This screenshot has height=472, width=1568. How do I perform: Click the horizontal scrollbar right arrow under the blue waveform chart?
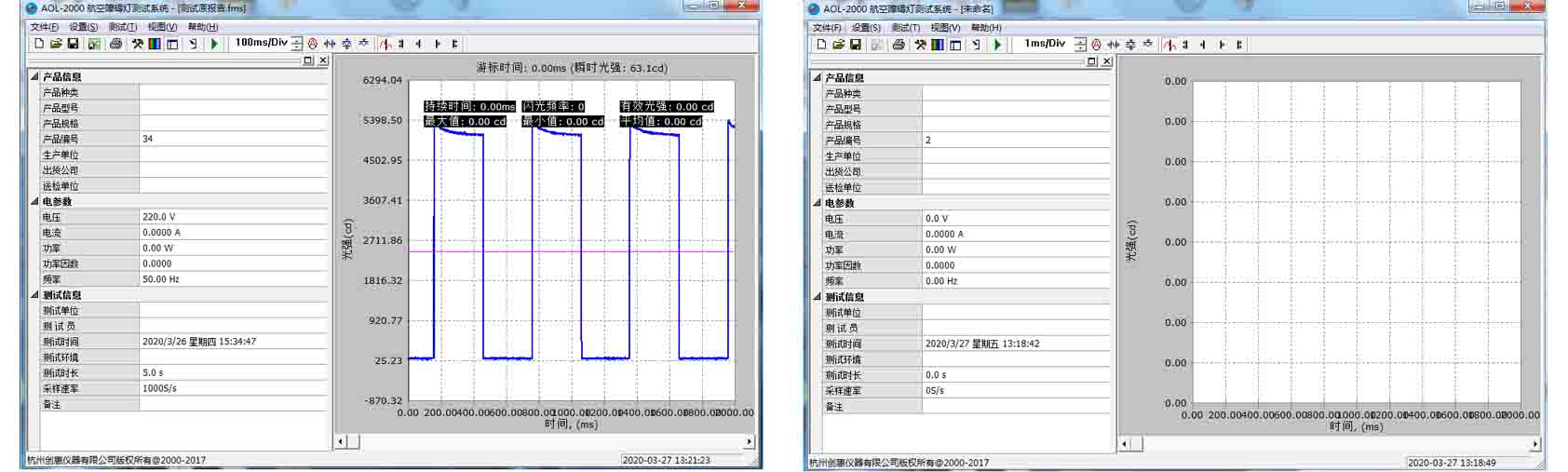pyautogui.click(x=749, y=442)
